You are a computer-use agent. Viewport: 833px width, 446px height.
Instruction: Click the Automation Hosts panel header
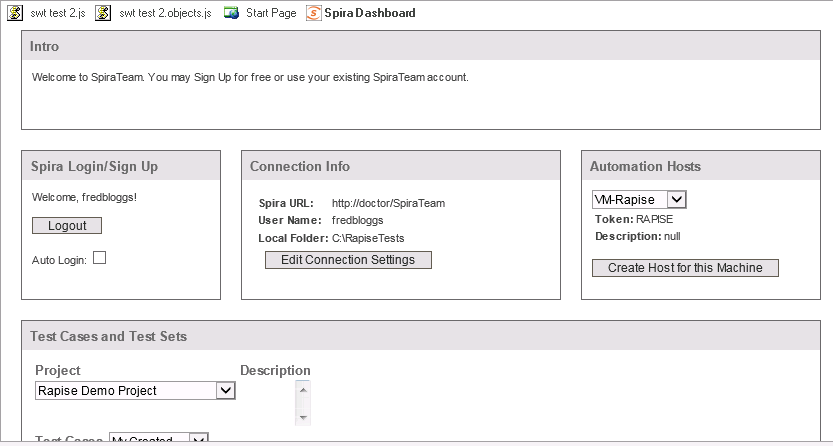pyautogui.click(x=645, y=166)
